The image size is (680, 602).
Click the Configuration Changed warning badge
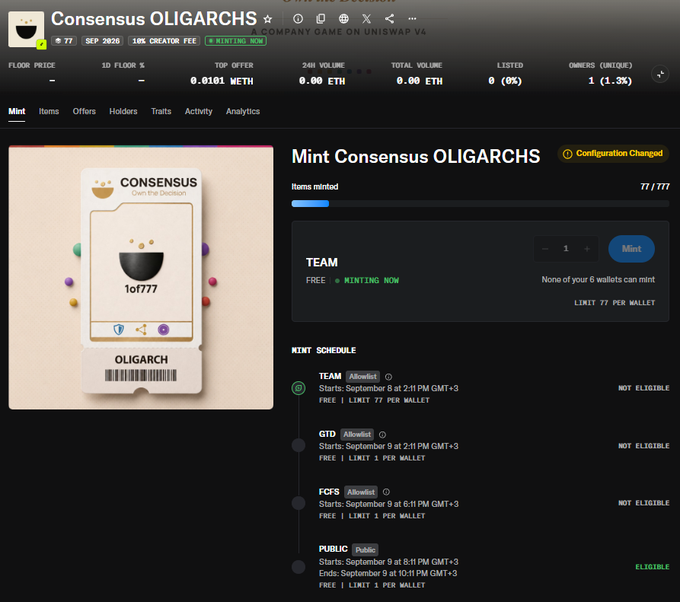[613, 154]
